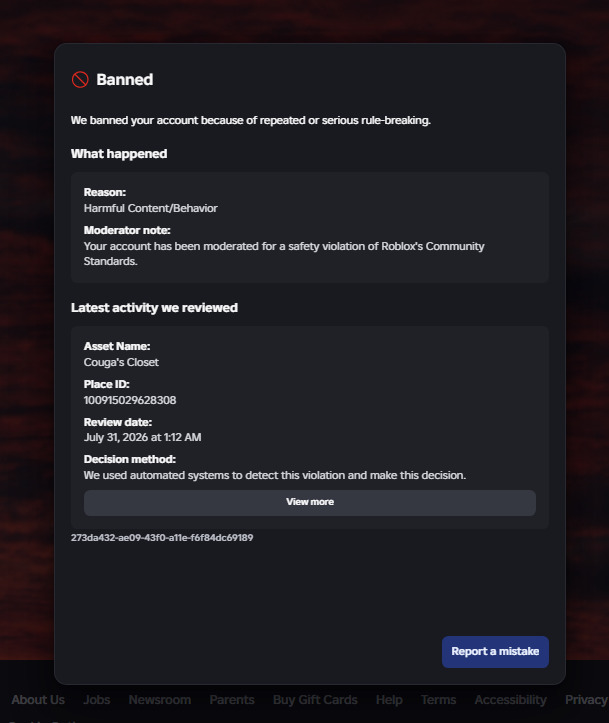The width and height of the screenshot is (609, 723).
Task: Click the Latest activity we reviewed heading
Action: pos(154,308)
